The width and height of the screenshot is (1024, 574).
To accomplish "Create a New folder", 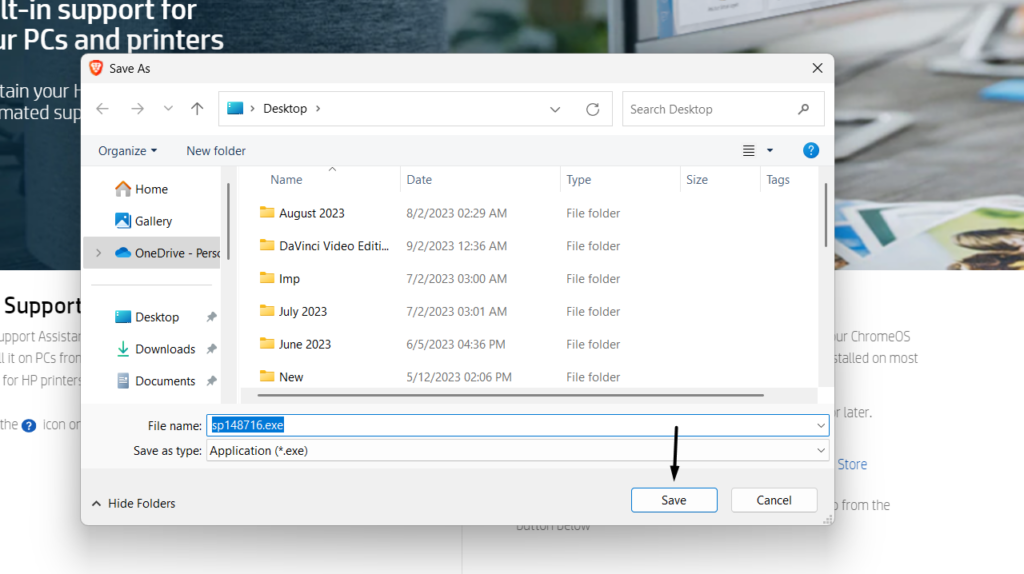I will coord(216,151).
